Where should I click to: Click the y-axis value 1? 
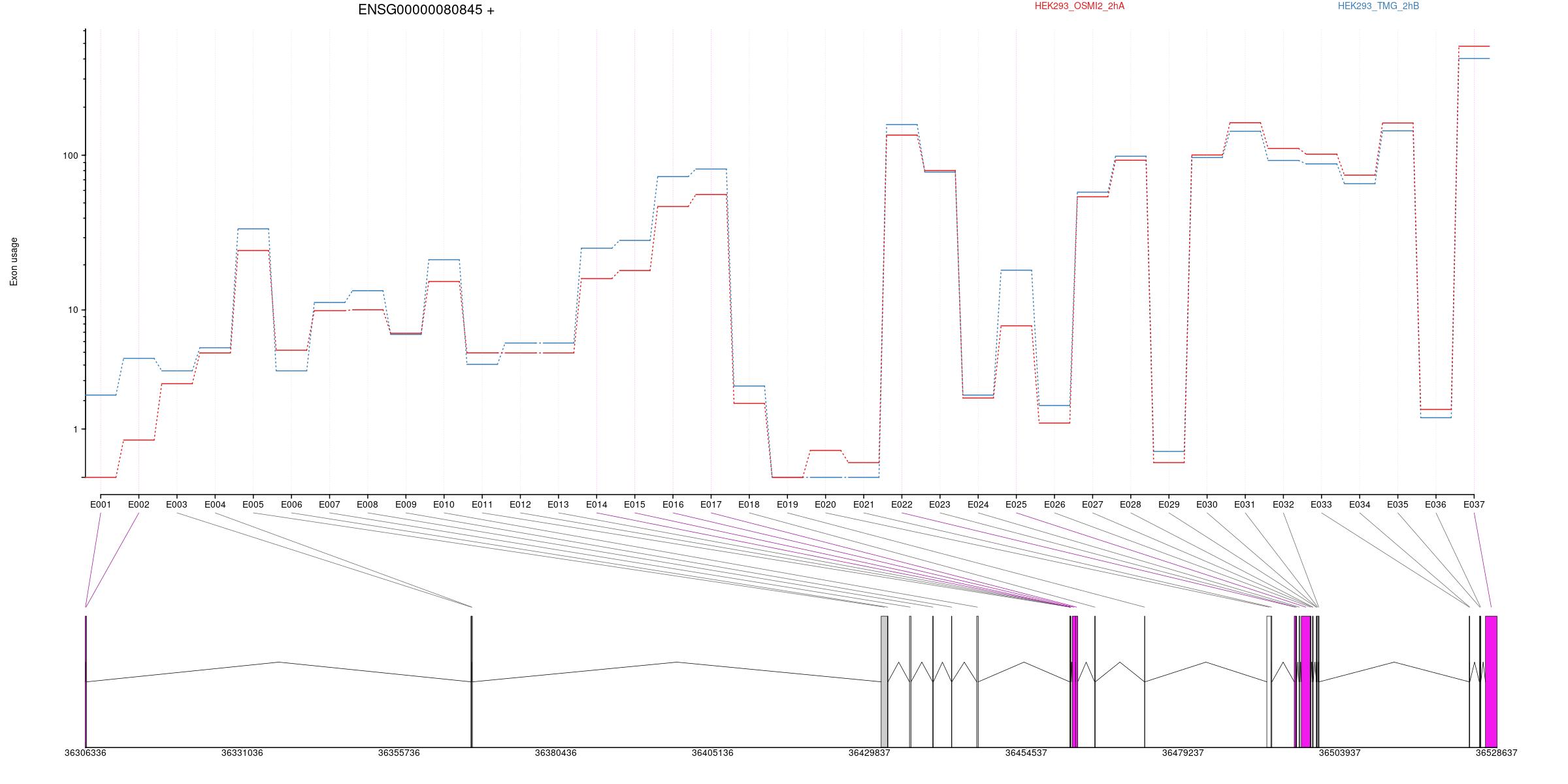(x=75, y=429)
